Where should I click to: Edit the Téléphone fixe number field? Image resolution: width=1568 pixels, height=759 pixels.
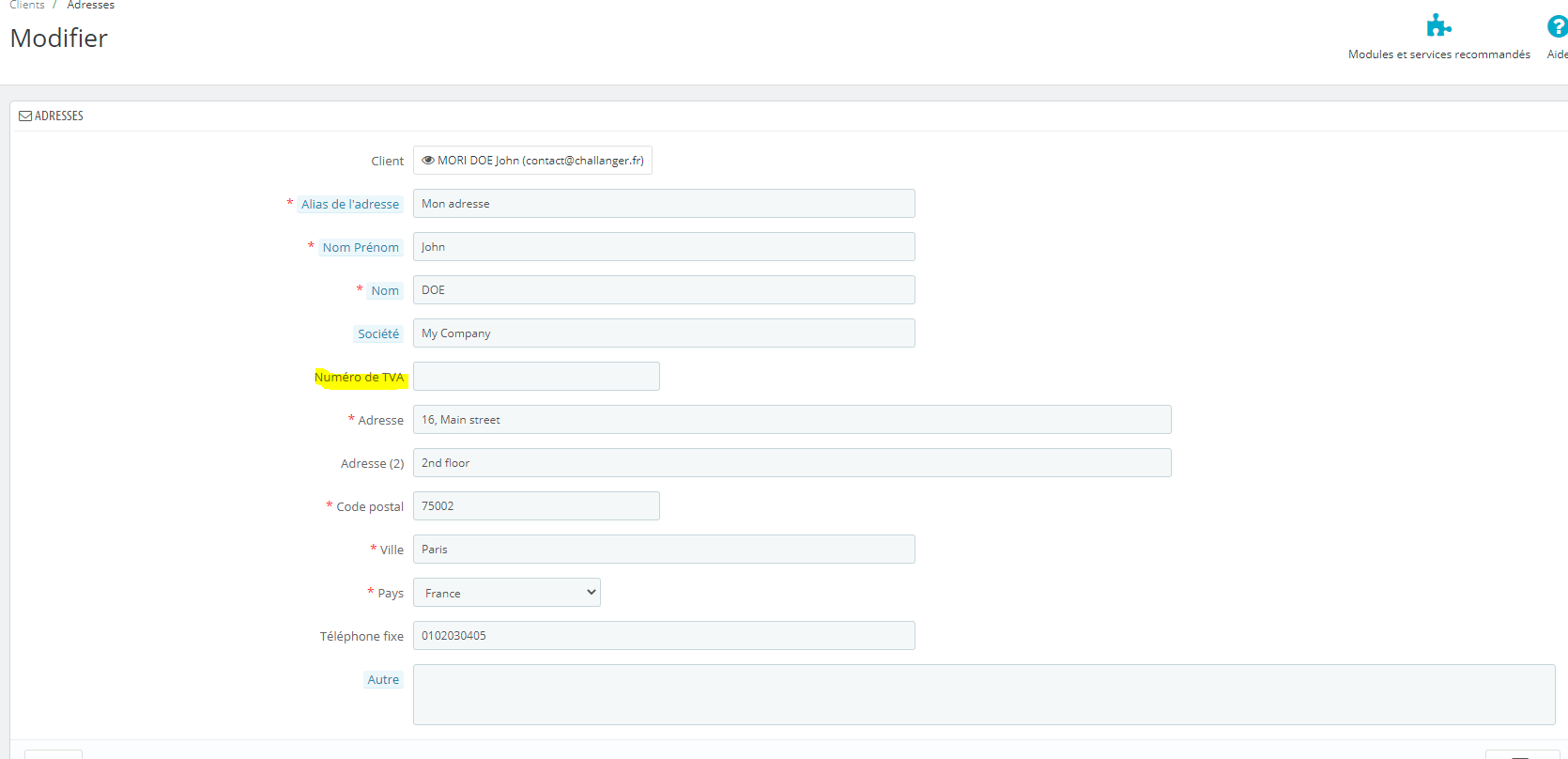point(664,636)
